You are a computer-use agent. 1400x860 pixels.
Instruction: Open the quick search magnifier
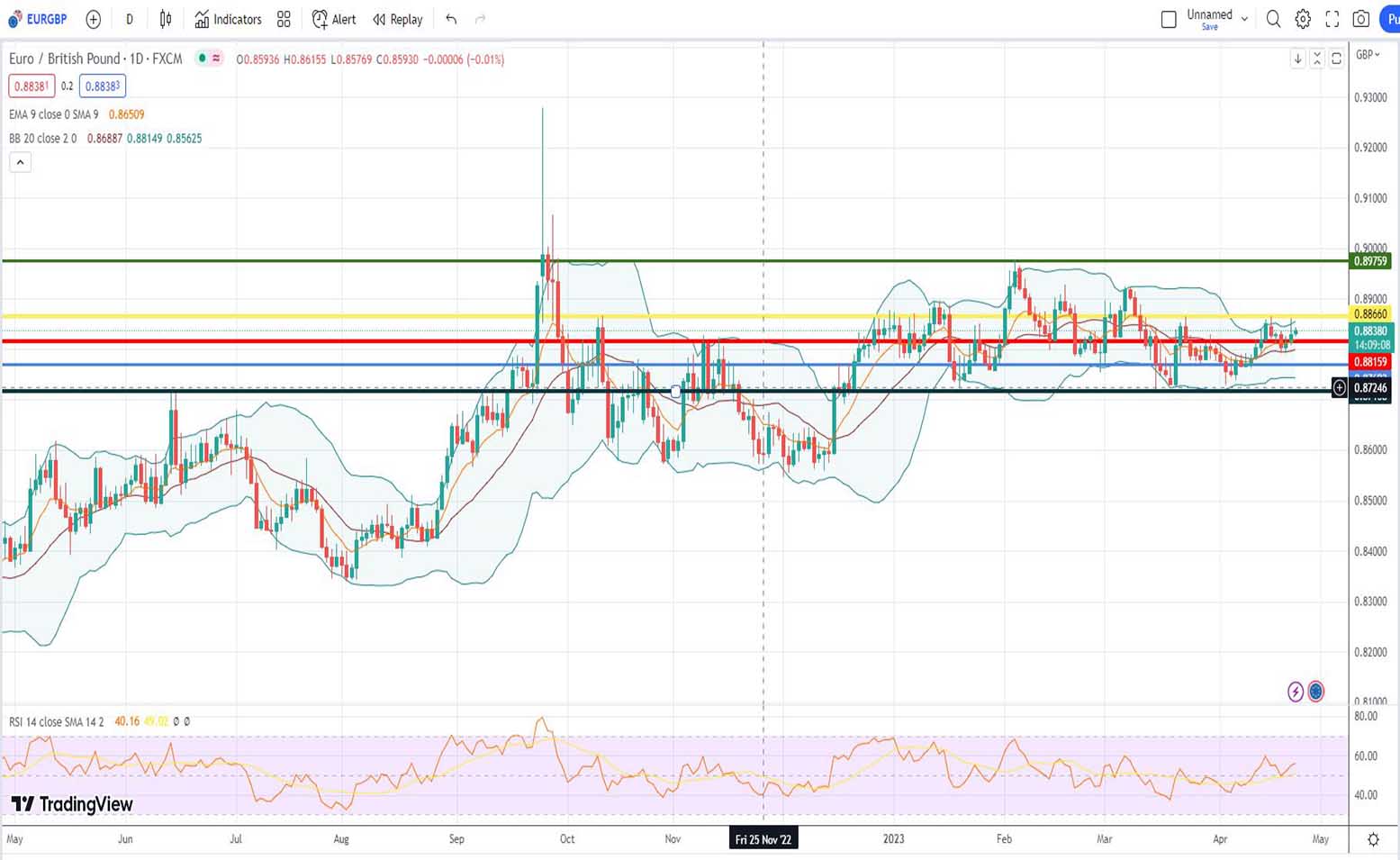1273,19
